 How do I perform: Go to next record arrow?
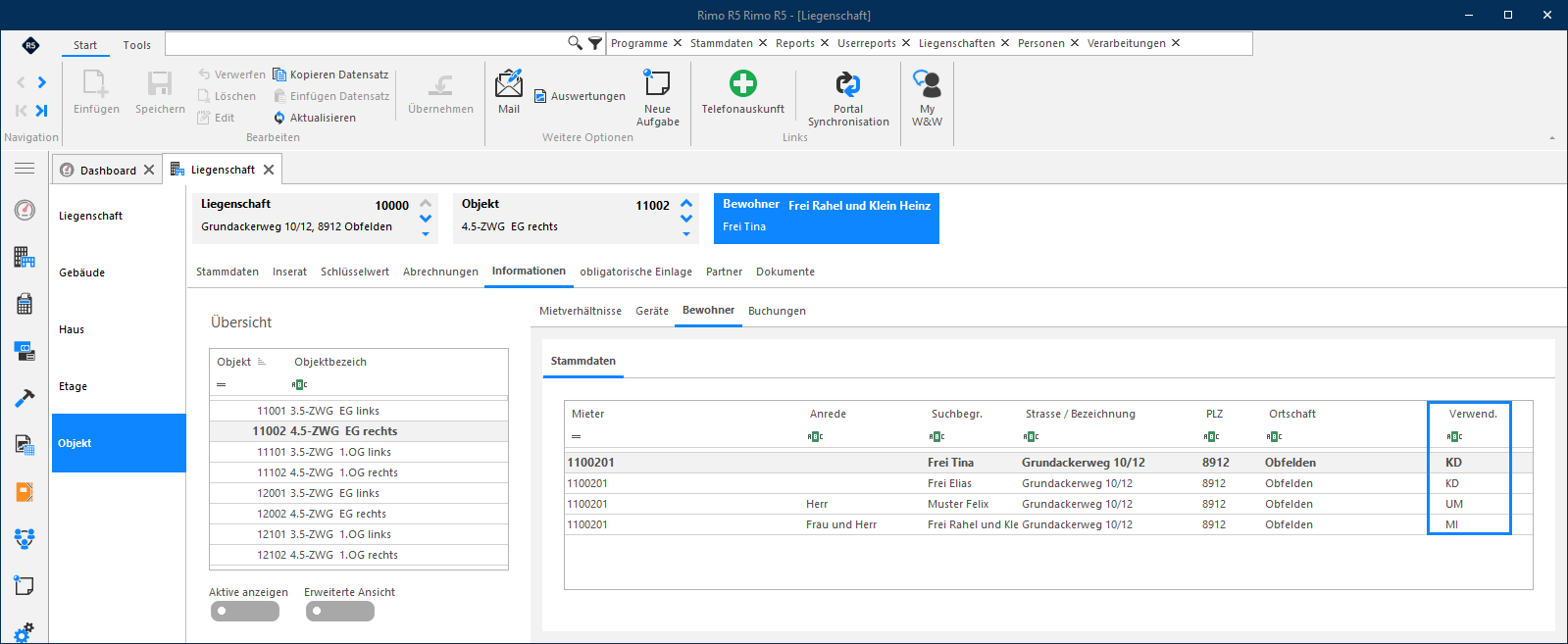click(41, 82)
